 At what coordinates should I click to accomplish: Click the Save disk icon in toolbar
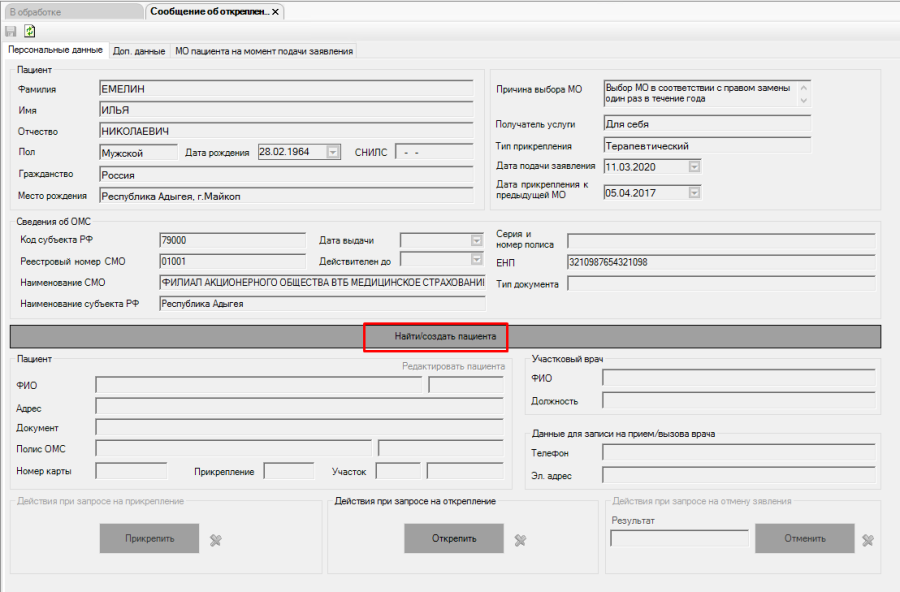coord(11,31)
